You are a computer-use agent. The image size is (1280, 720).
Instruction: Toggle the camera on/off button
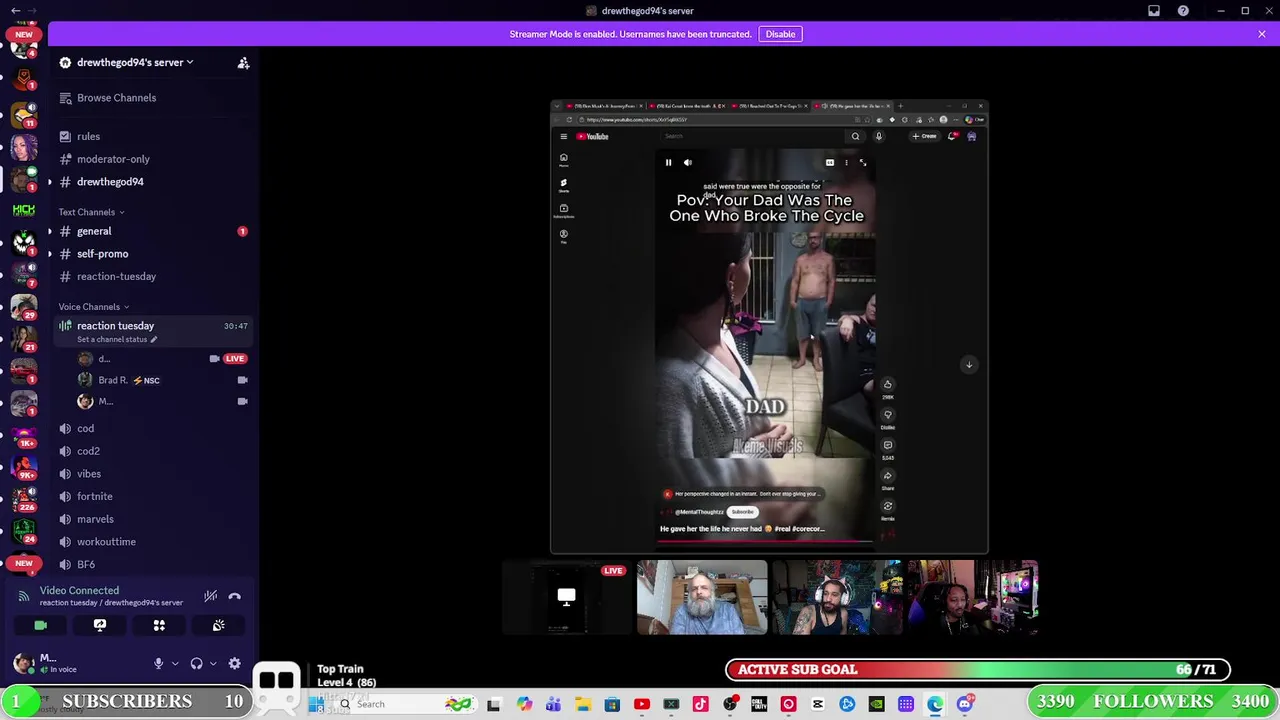[41, 625]
